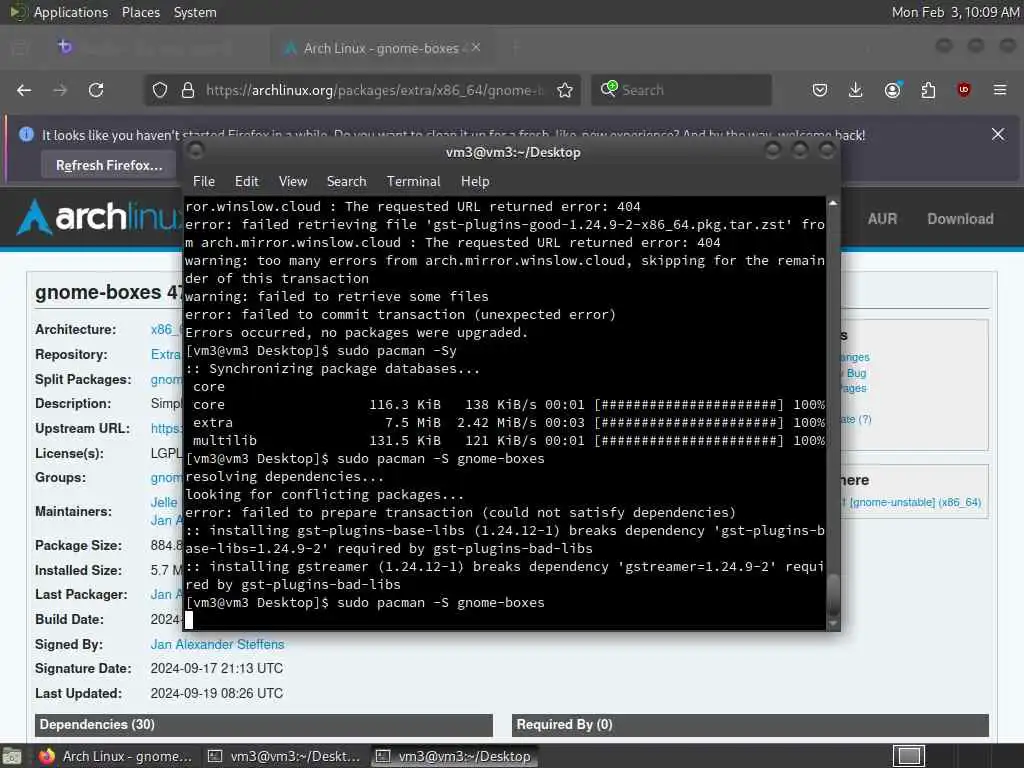Image resolution: width=1024 pixels, height=768 pixels.
Task: Click the clock Mon Feb 3, 10:09 AM
Action: [x=955, y=12]
